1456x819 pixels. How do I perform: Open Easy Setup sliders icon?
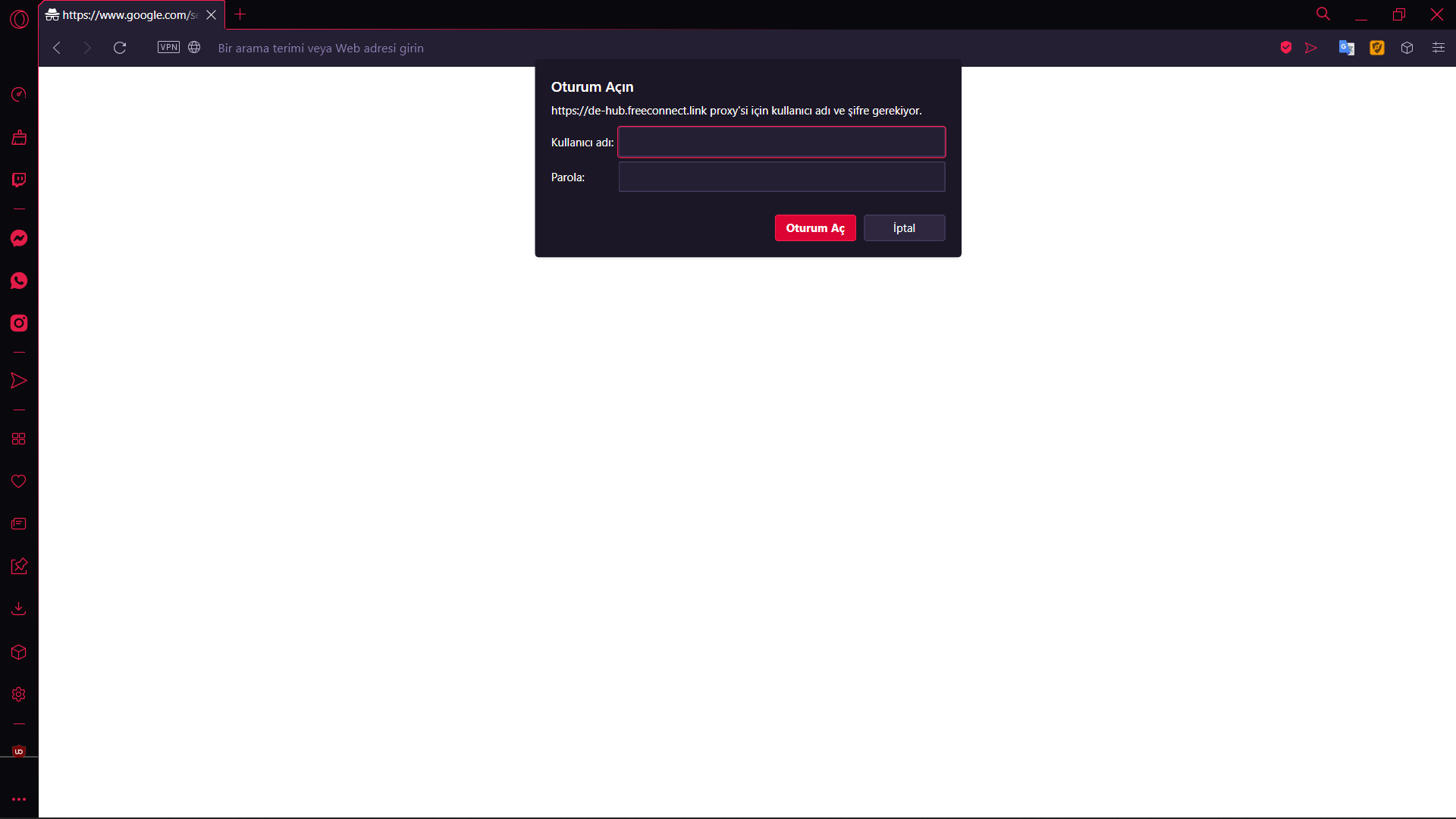tap(1439, 48)
